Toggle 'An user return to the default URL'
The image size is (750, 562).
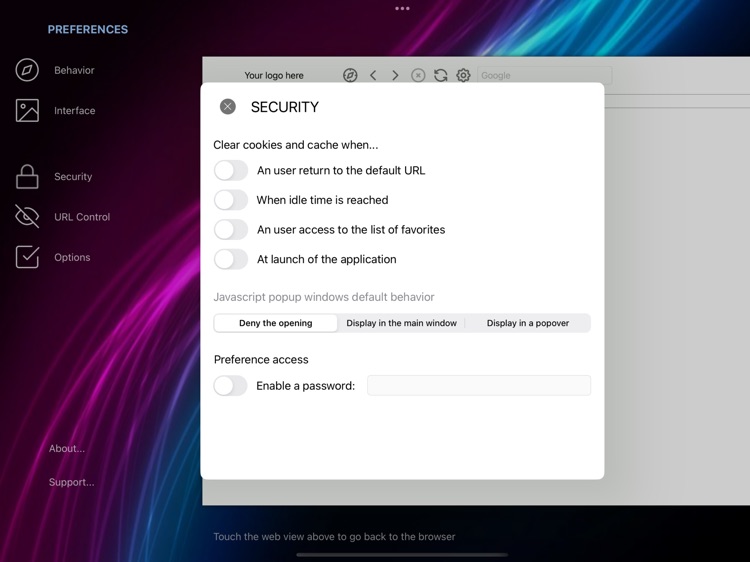(x=231, y=170)
